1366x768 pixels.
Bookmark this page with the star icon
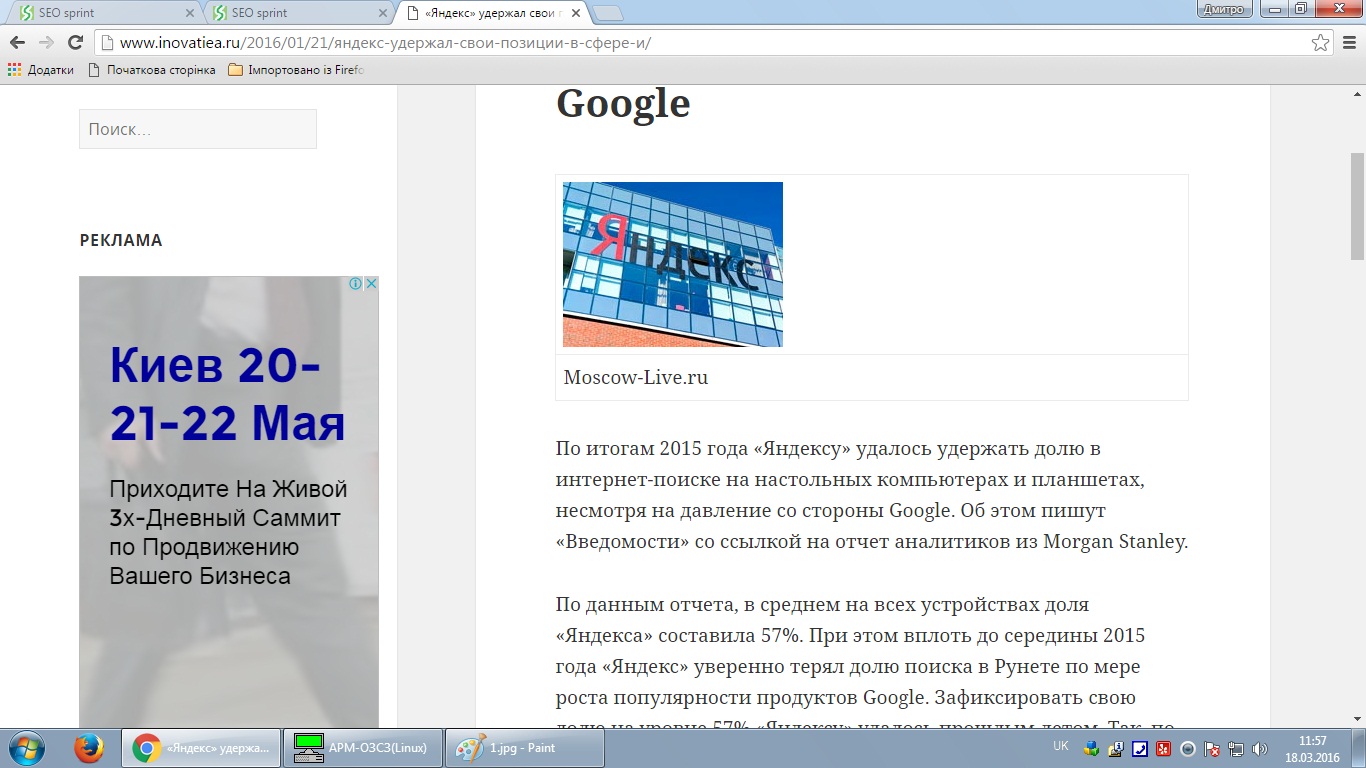coord(1321,42)
